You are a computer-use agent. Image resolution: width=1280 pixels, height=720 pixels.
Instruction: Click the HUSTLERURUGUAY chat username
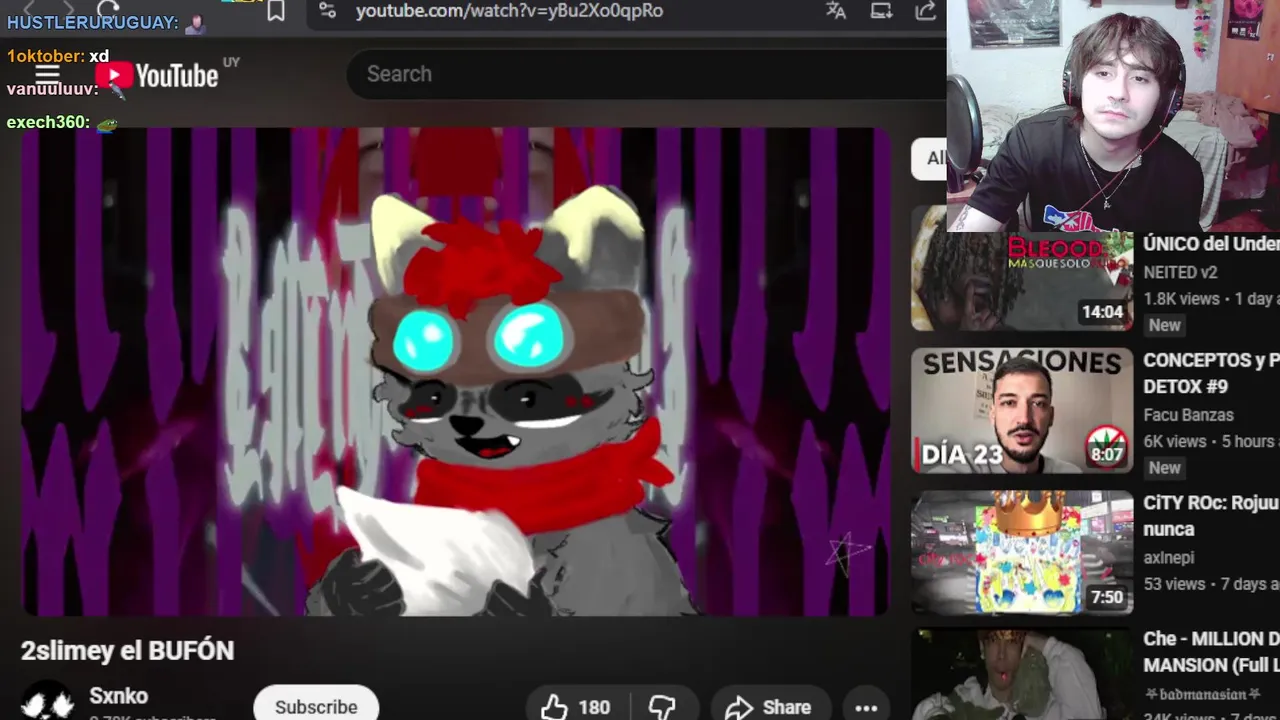pos(92,22)
